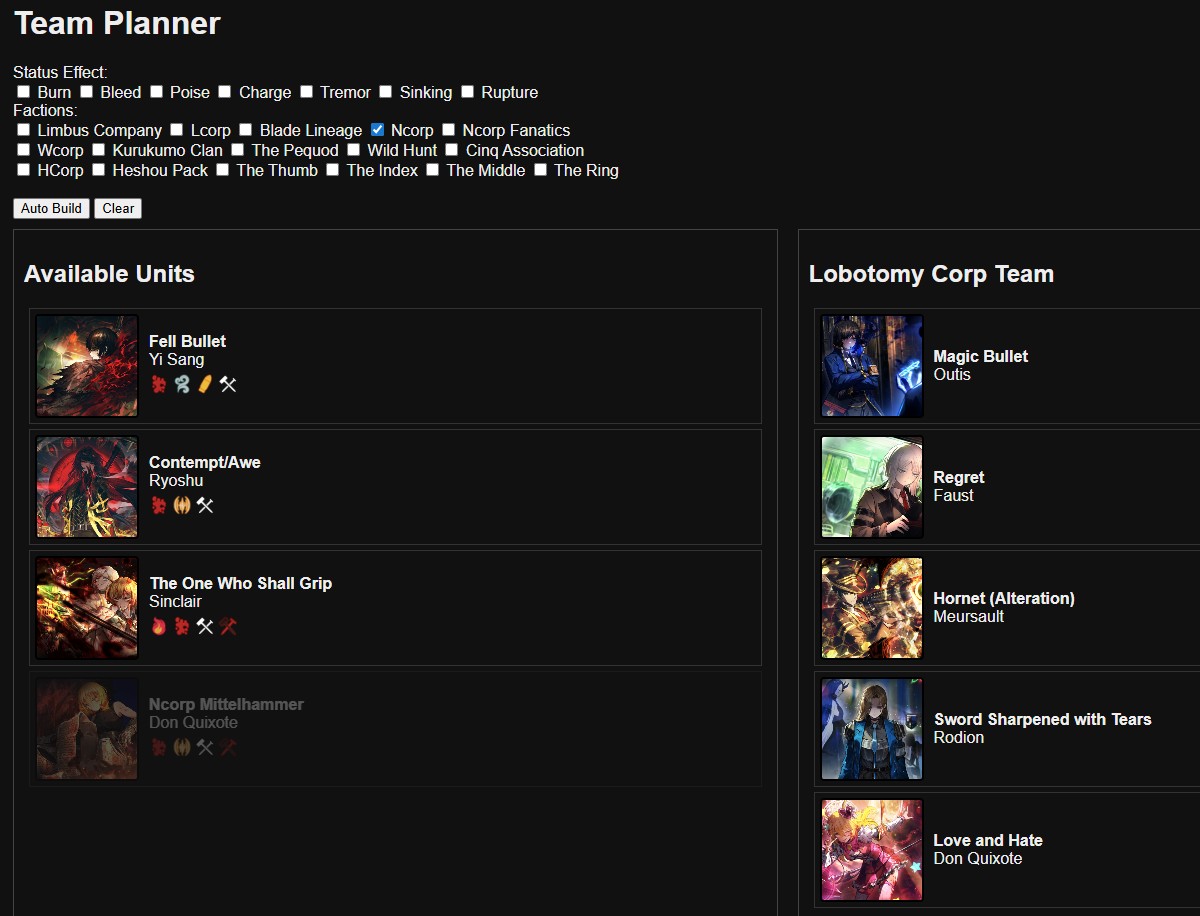This screenshot has height=916, width=1200.
Task: Click the orange bullet icon on Fell Bullet
Action: pyautogui.click(x=205, y=384)
